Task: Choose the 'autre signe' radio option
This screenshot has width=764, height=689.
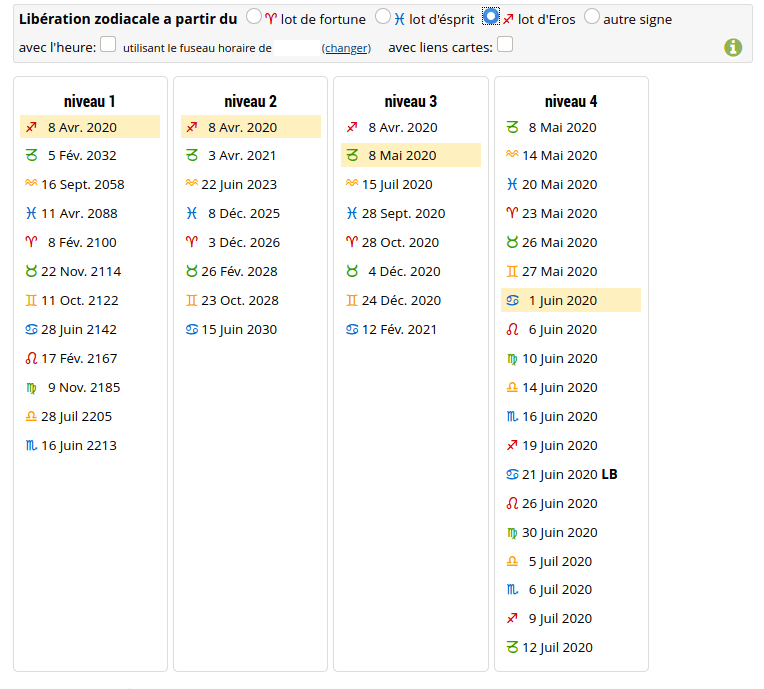Action: tap(592, 17)
